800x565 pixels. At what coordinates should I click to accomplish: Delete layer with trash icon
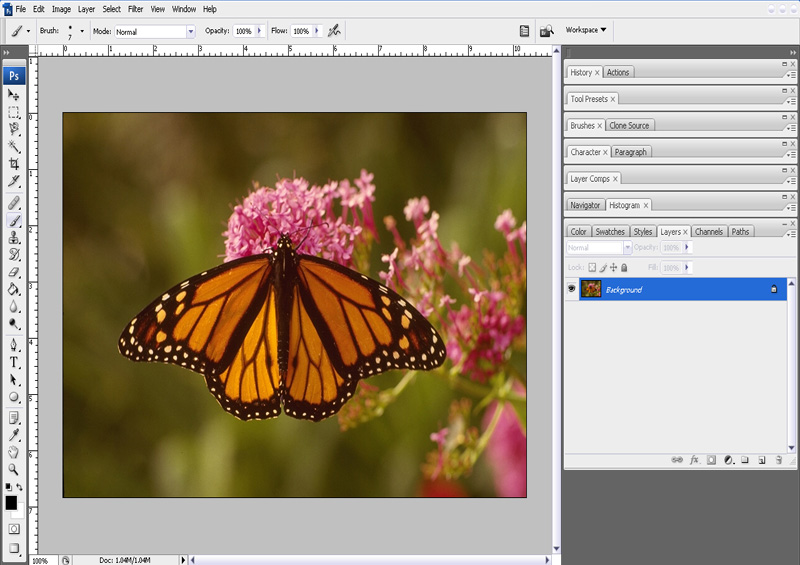tap(779, 460)
